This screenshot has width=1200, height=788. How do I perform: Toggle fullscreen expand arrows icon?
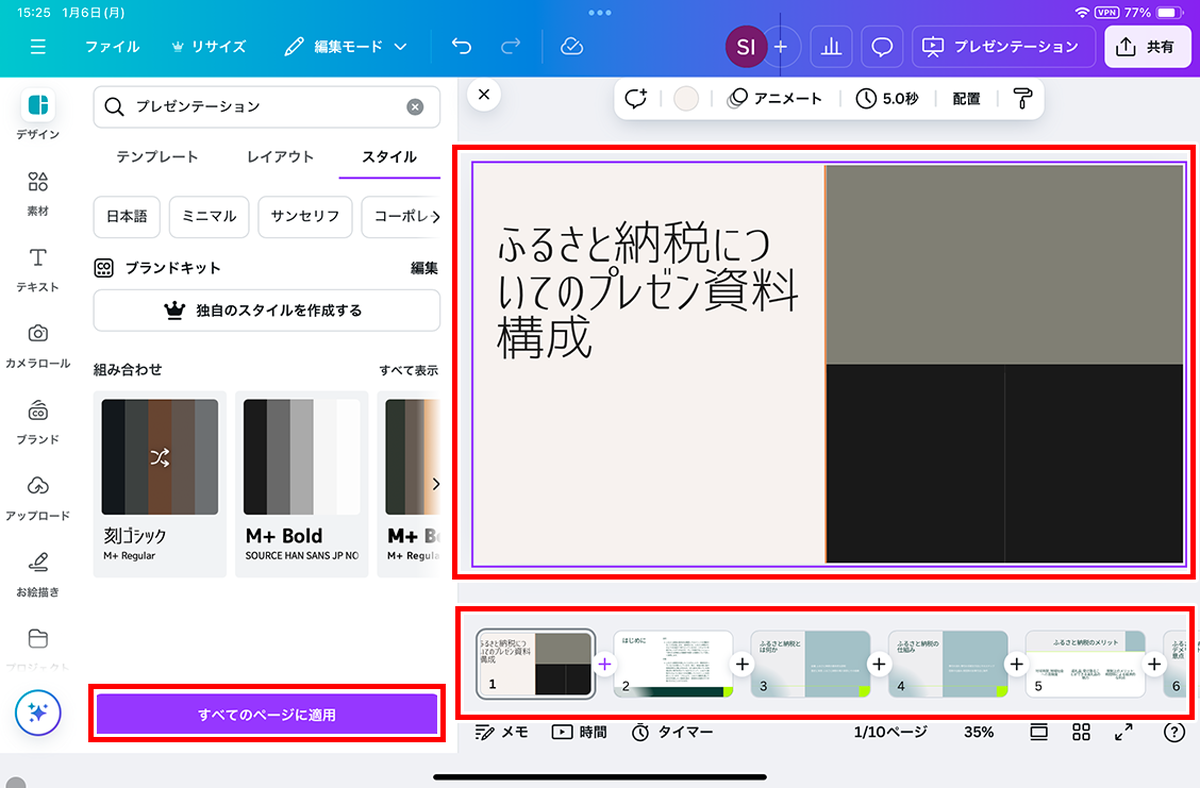(x=1123, y=732)
